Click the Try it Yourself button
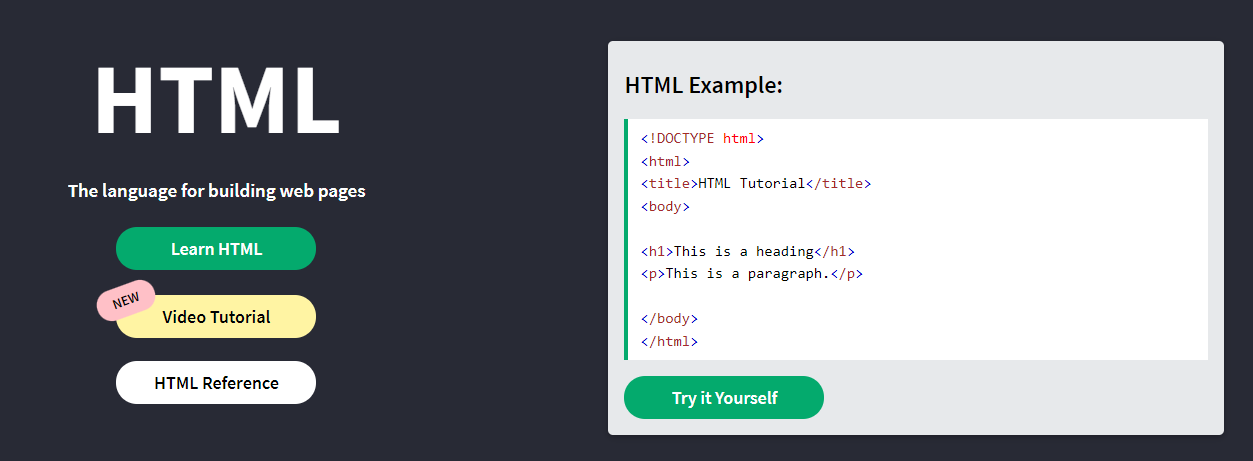This screenshot has height=461, width=1253. point(724,398)
